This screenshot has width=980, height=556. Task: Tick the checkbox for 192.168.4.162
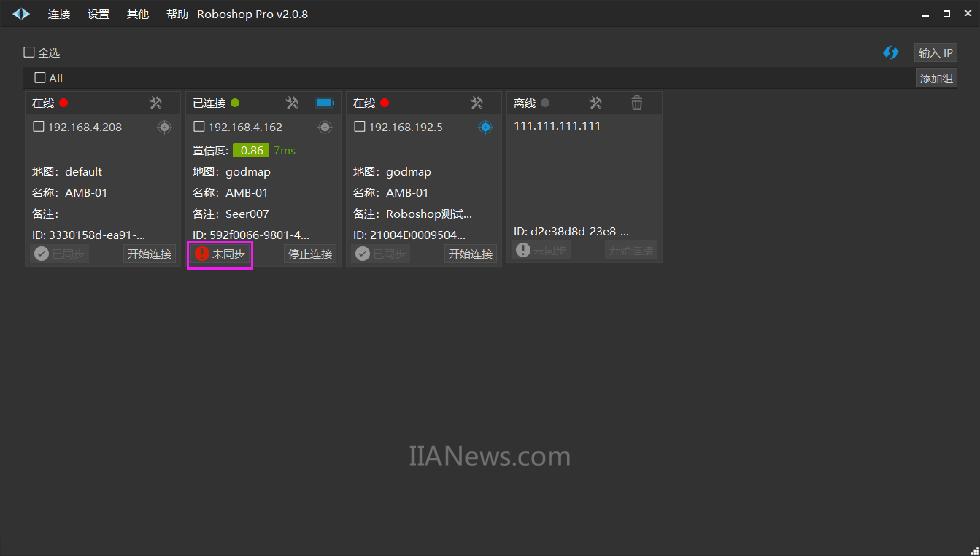[199, 127]
